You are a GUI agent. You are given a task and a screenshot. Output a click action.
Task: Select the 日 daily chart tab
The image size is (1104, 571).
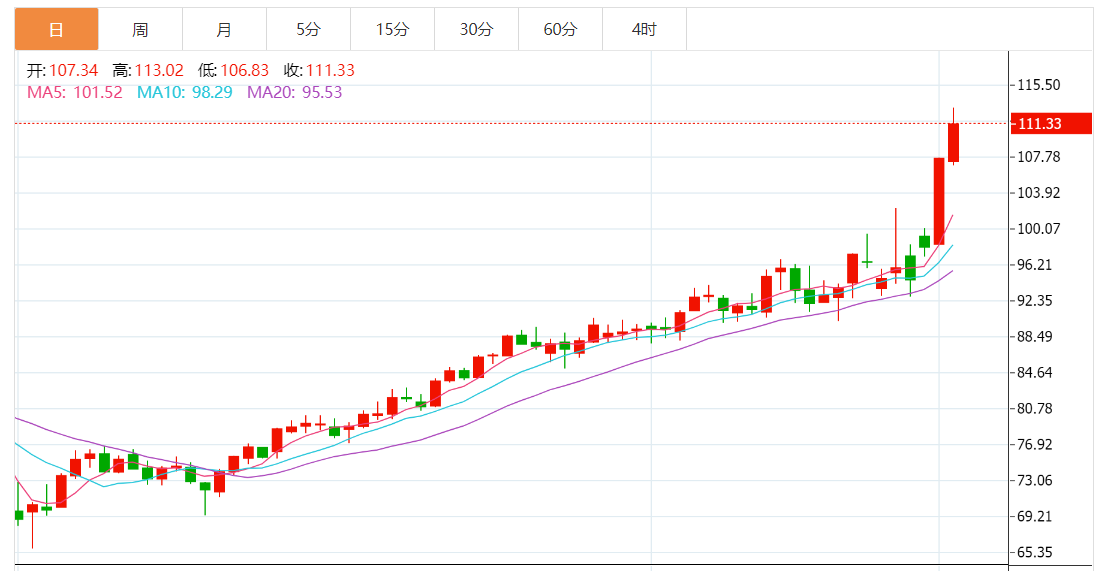pos(56,30)
